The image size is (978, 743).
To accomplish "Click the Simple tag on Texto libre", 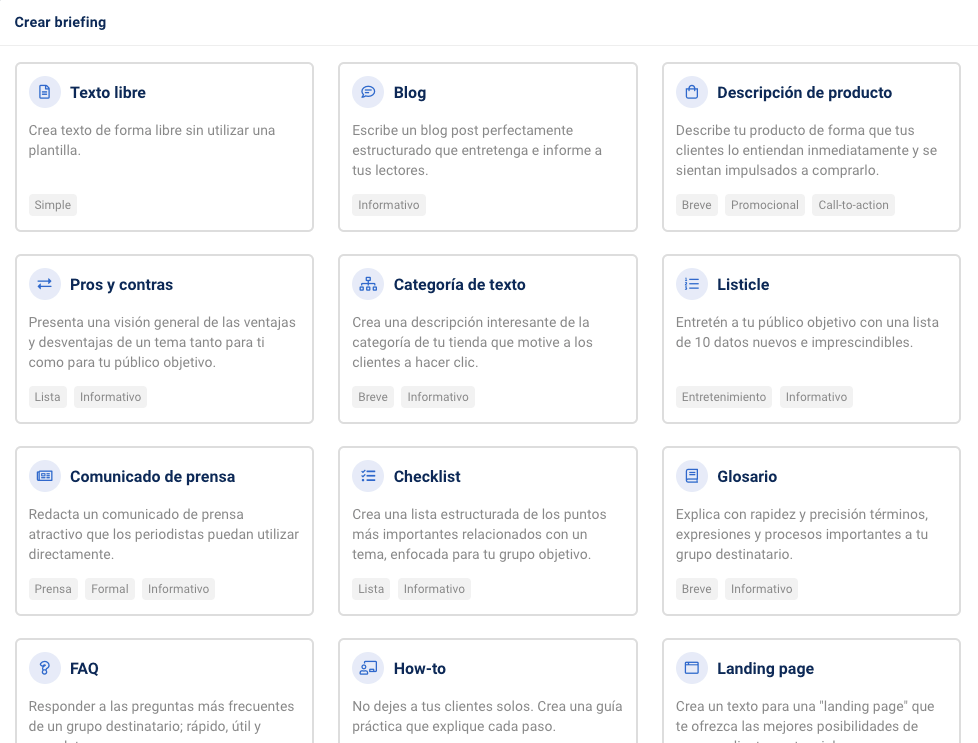I will coord(53,205).
